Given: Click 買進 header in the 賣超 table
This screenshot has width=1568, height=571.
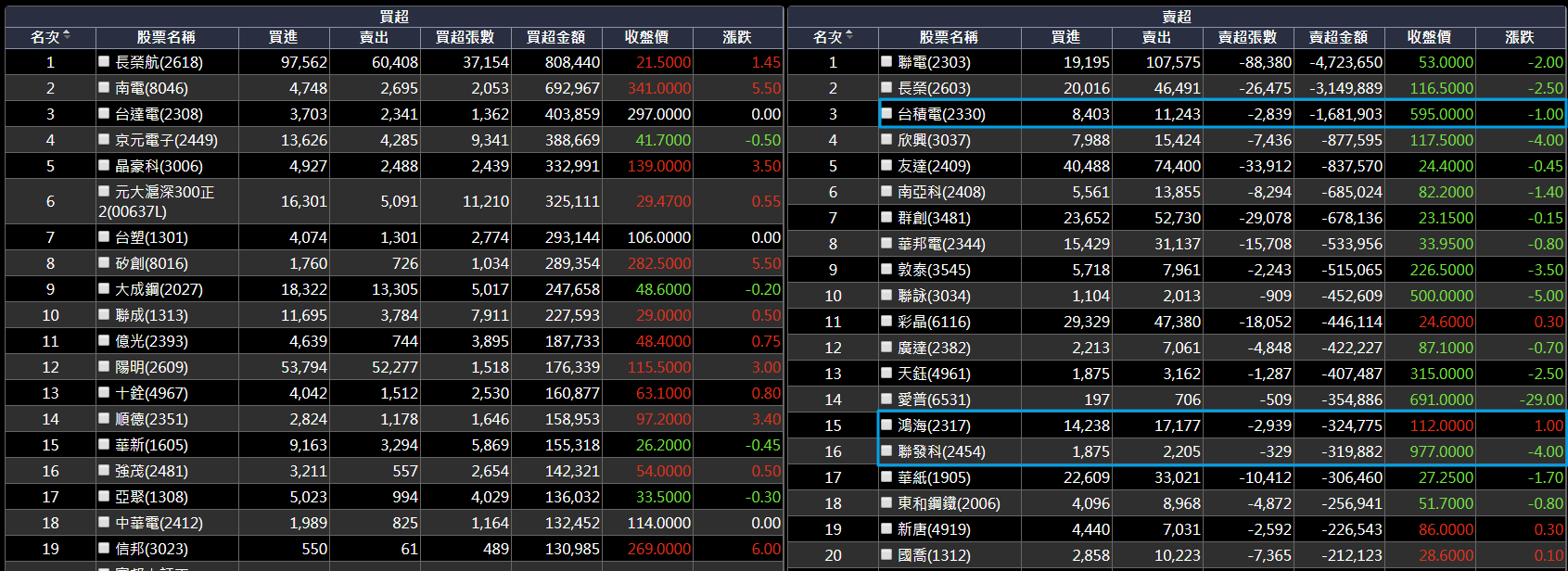Looking at the screenshot, I should [1065, 37].
